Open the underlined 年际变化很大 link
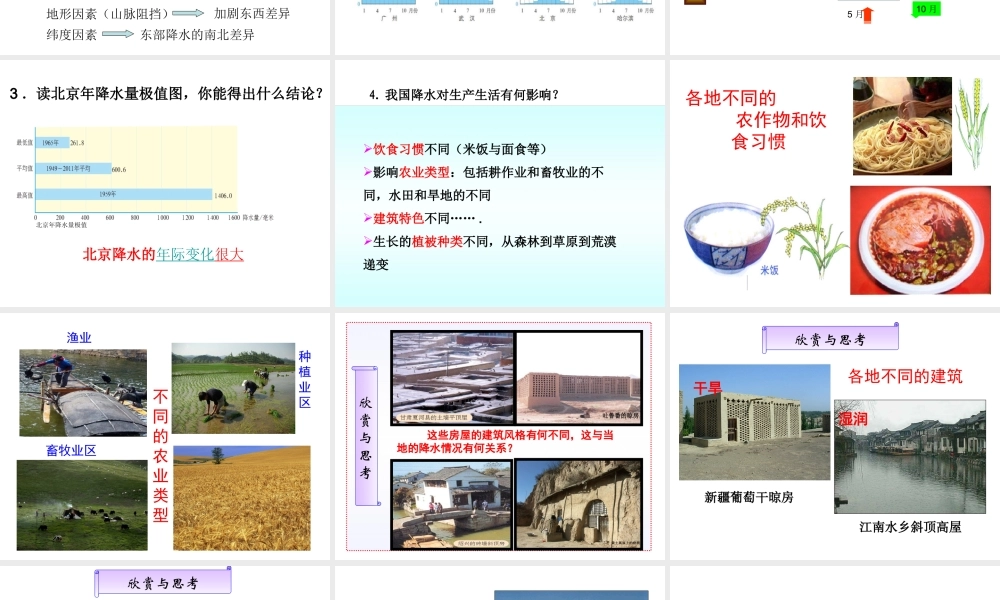 200,254
